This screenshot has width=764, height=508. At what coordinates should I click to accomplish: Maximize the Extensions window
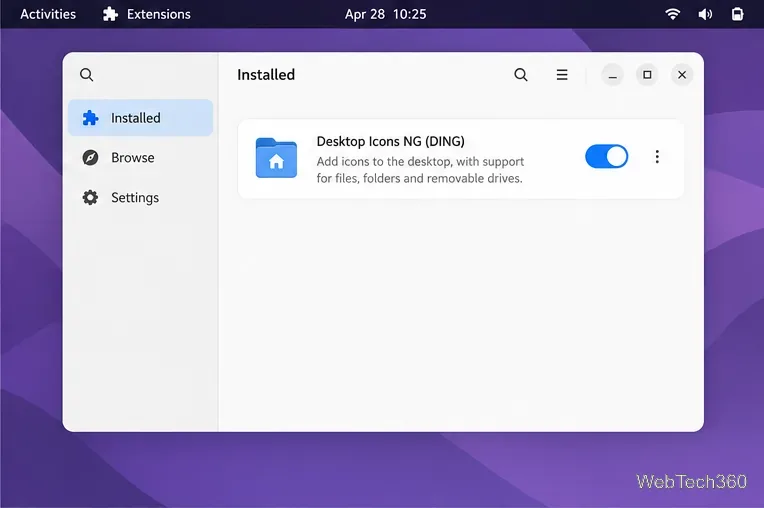click(x=647, y=75)
